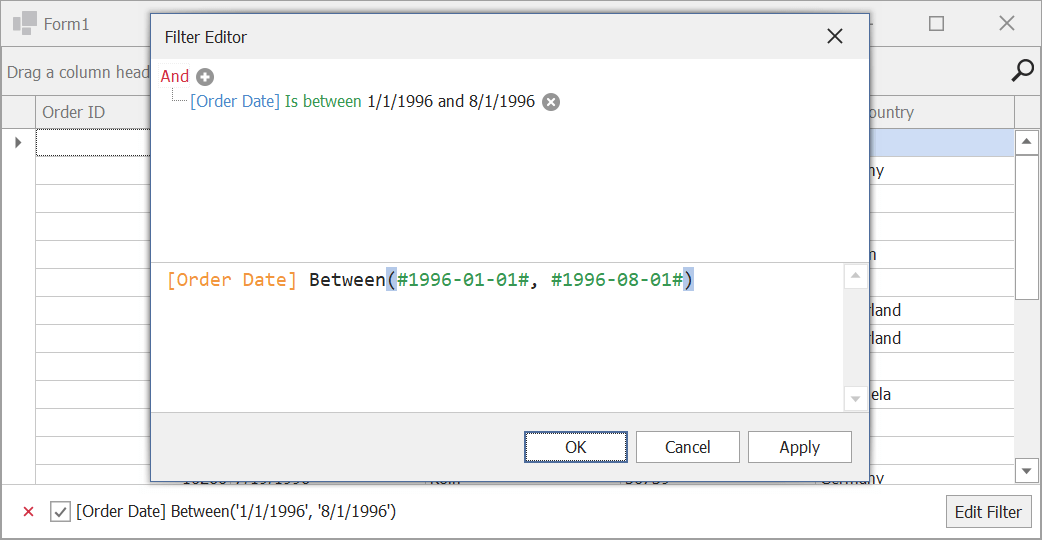This screenshot has height=540, width=1042.
Task: Click the Apply button
Action: [799, 447]
